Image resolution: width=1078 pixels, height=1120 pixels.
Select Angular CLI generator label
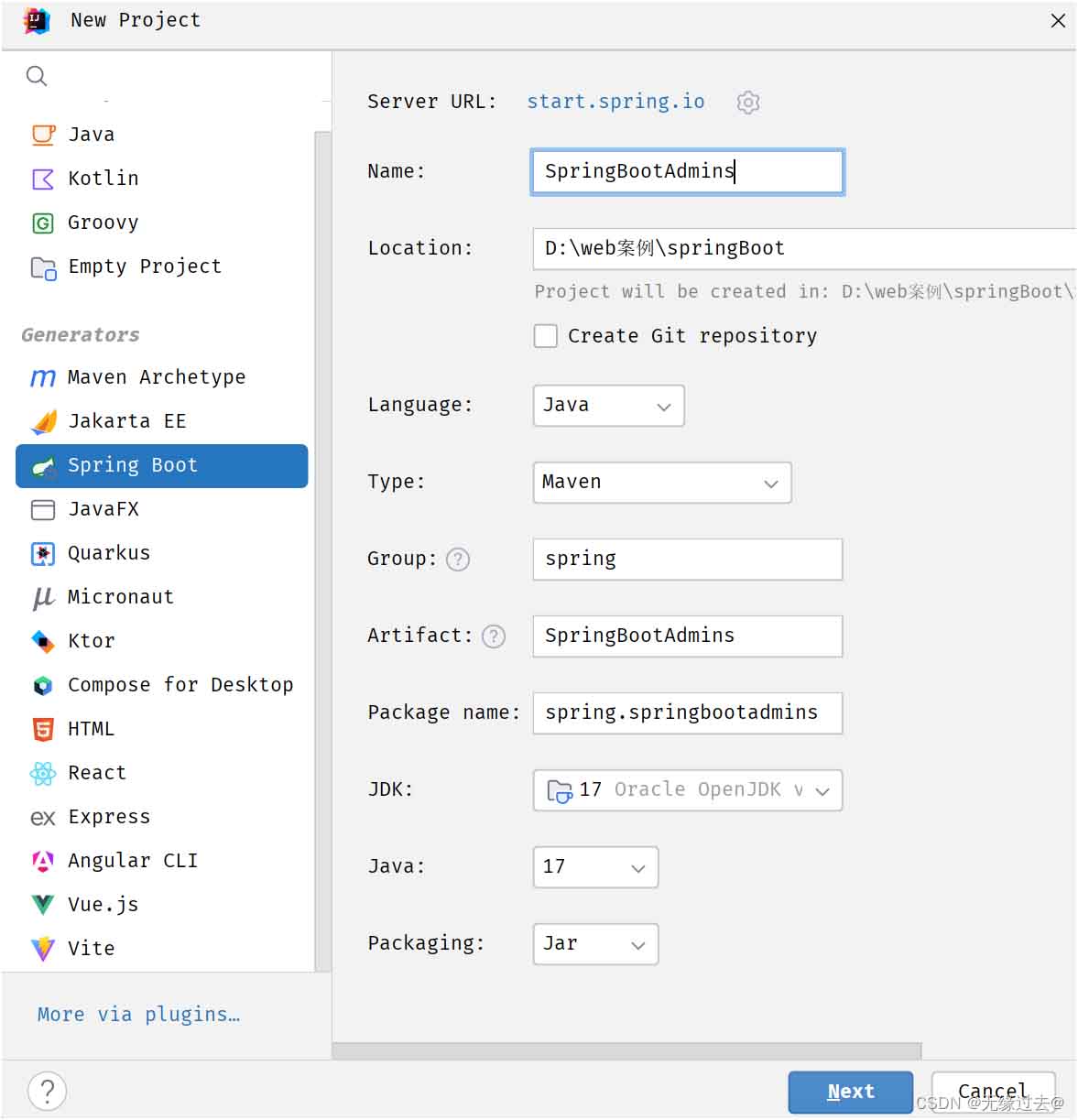133,861
